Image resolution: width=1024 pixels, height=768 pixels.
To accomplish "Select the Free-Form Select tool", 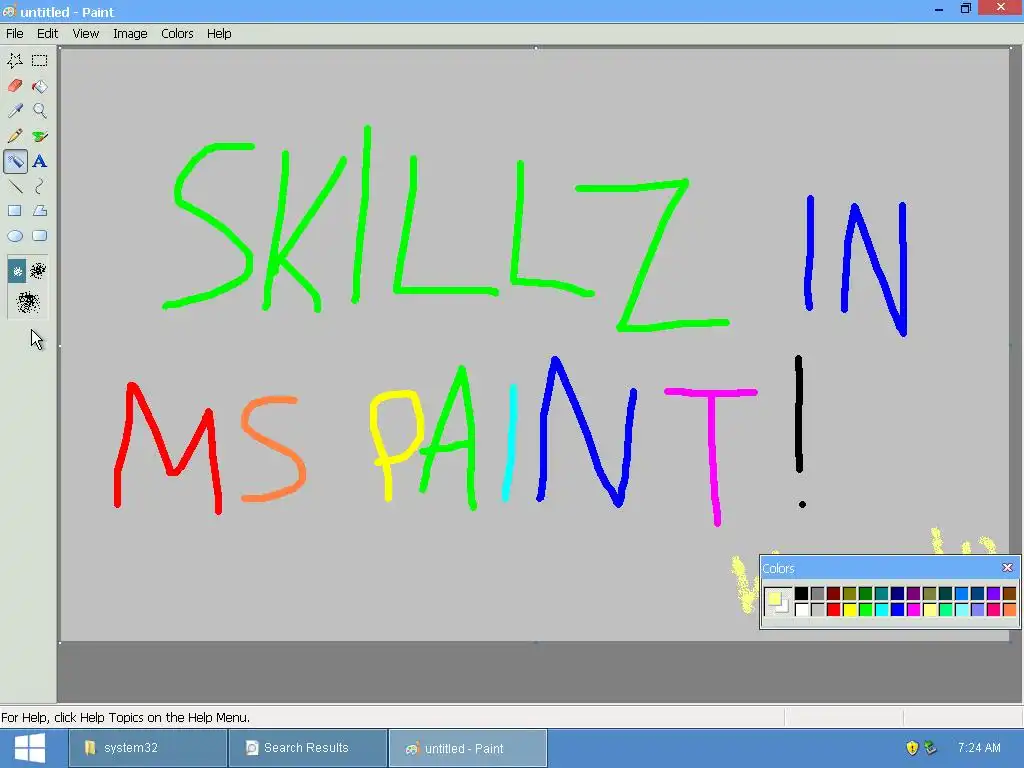I will [x=15, y=61].
